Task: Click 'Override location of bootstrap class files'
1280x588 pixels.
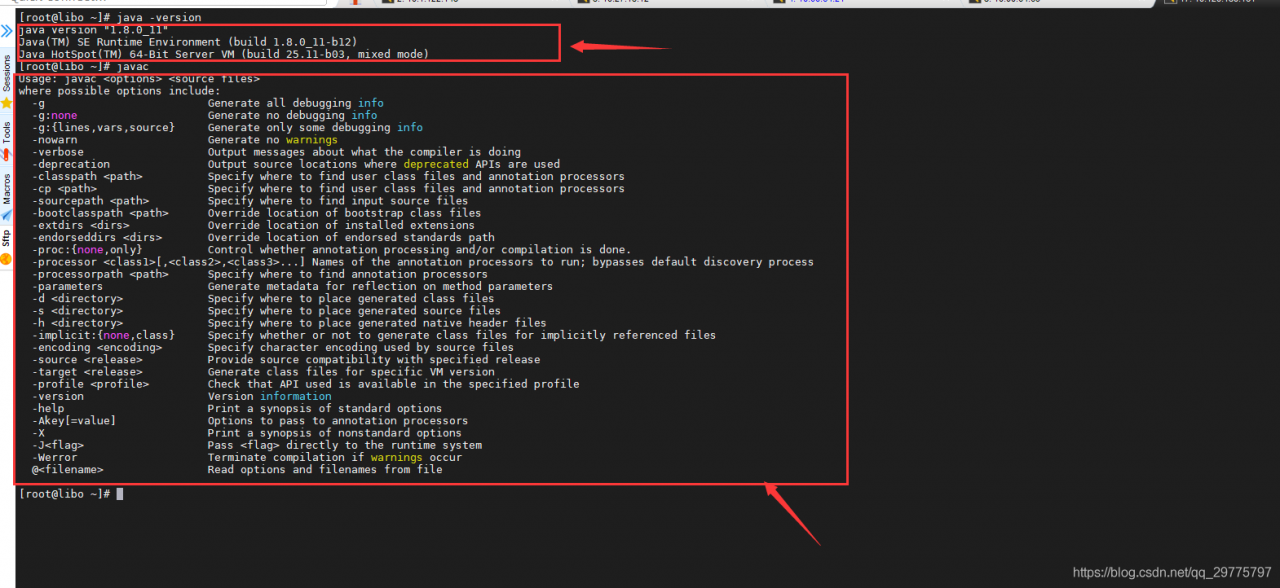Action: 344,213
